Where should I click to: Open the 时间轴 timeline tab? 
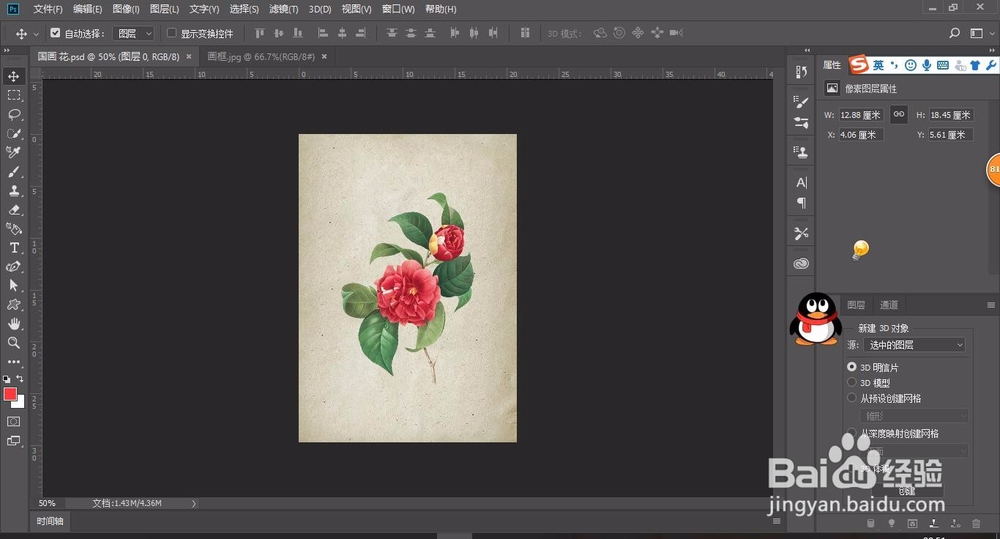[x=50, y=521]
